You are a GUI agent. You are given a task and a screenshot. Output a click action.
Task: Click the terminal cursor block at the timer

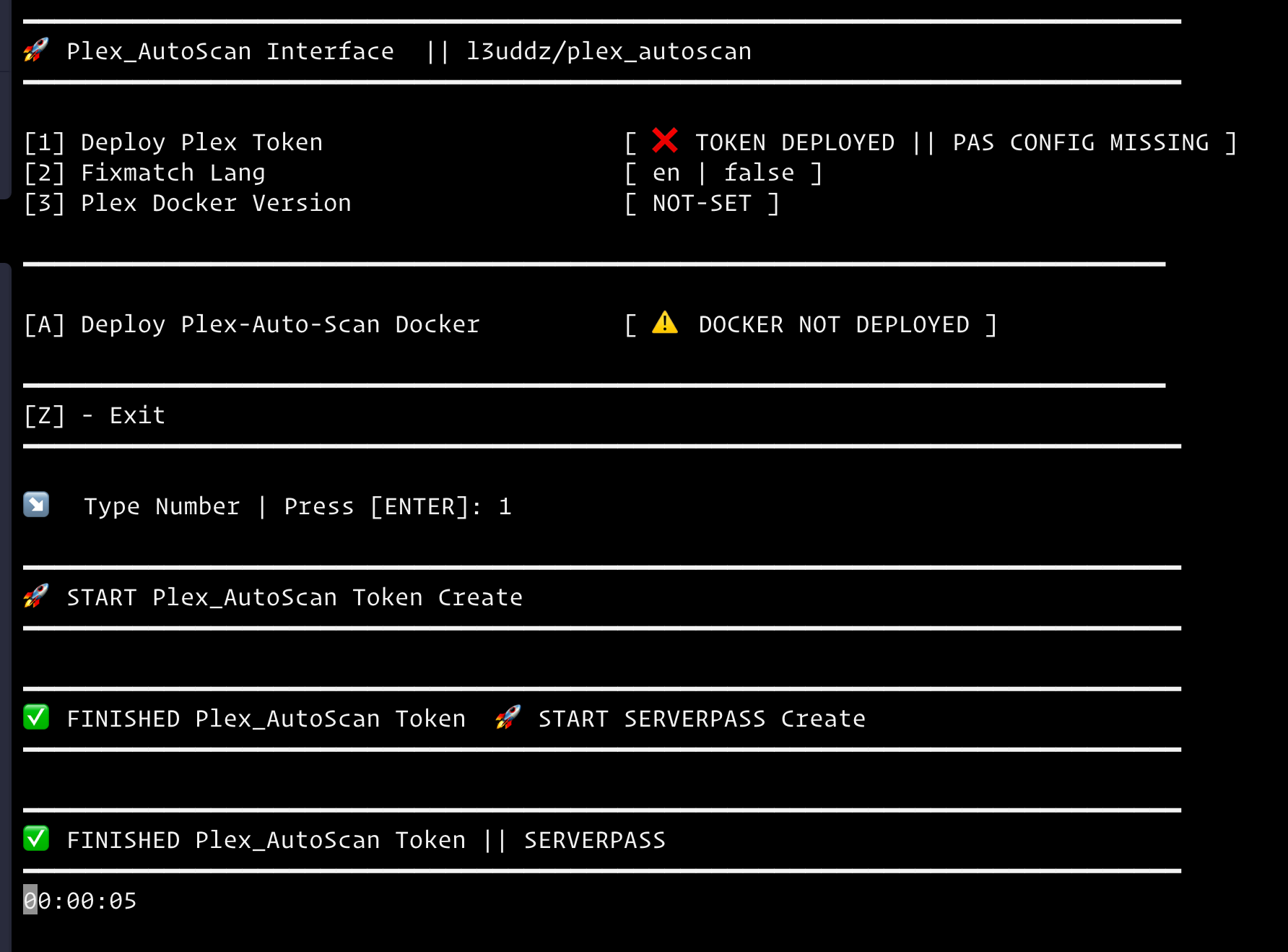pos(30,899)
